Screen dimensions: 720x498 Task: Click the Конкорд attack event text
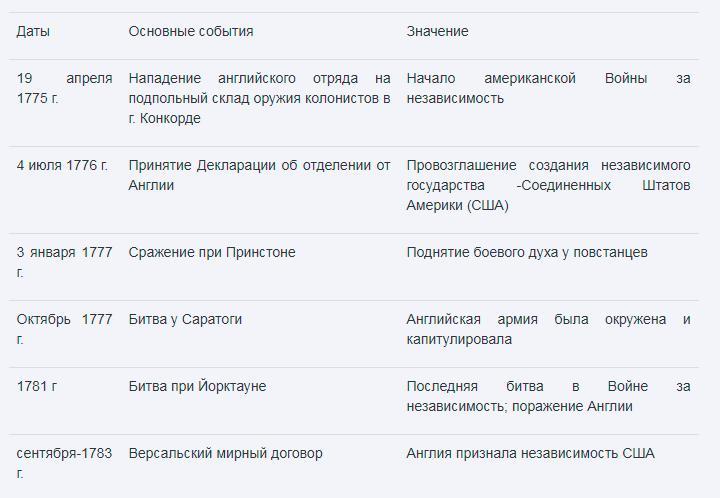[259, 98]
